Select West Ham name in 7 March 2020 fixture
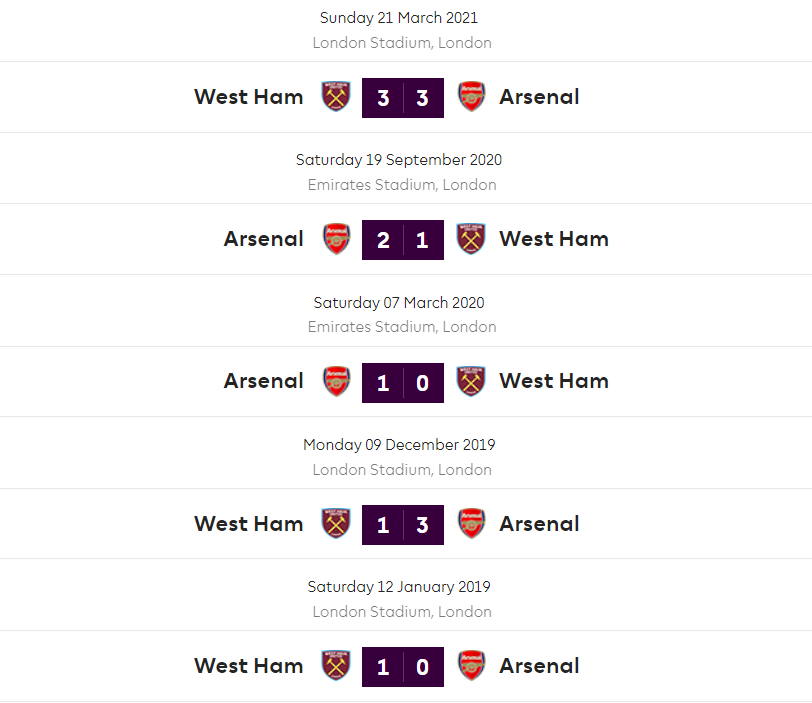This screenshot has height=703, width=812. coord(553,381)
